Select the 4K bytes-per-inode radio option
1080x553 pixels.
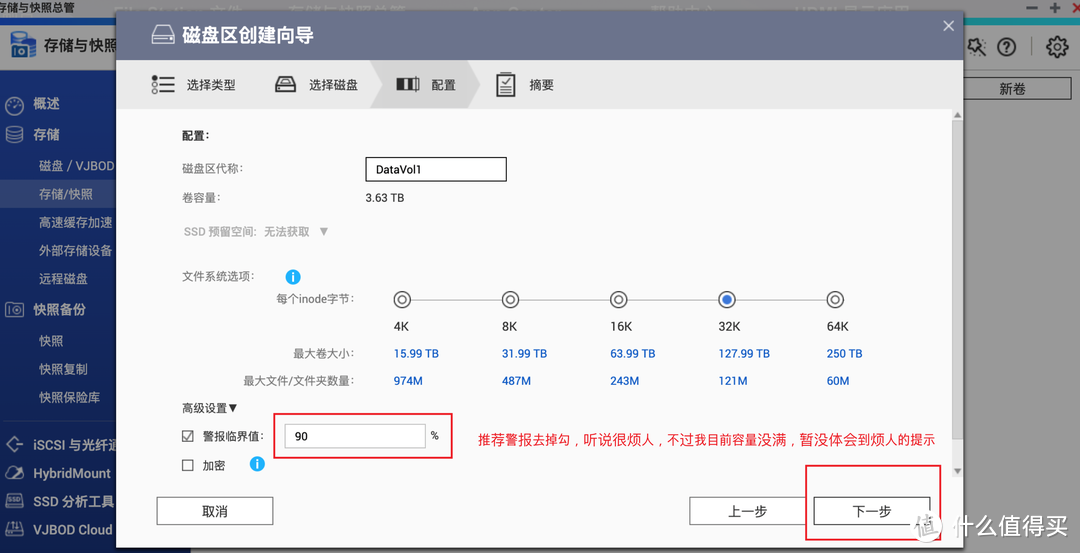click(402, 299)
